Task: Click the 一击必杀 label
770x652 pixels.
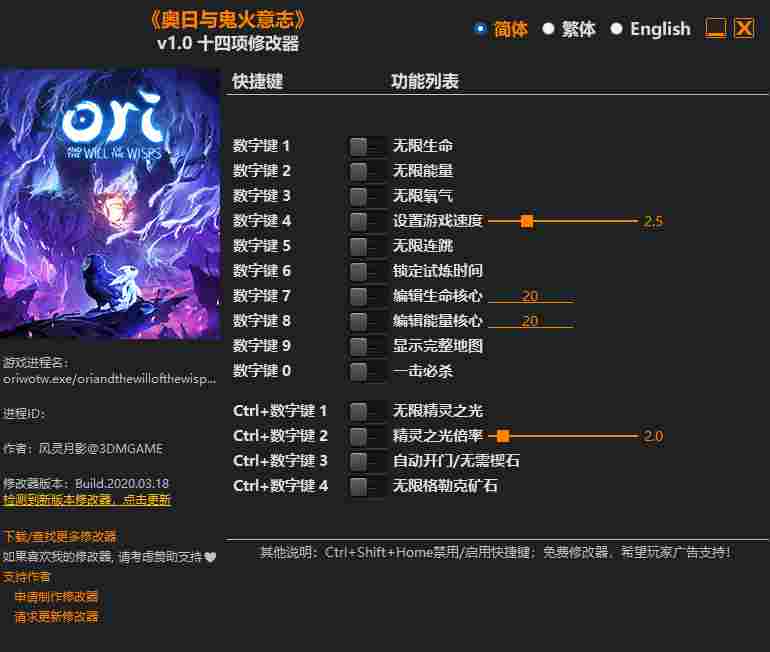Action: pos(422,371)
